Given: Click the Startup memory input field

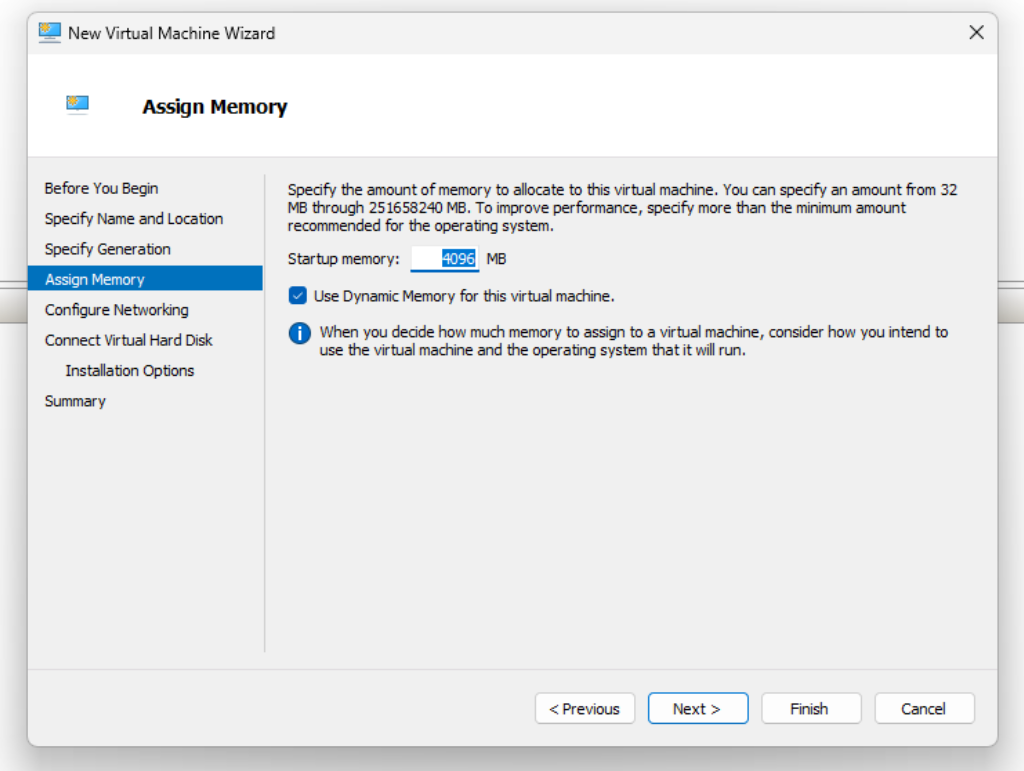Looking at the screenshot, I should tap(445, 259).
